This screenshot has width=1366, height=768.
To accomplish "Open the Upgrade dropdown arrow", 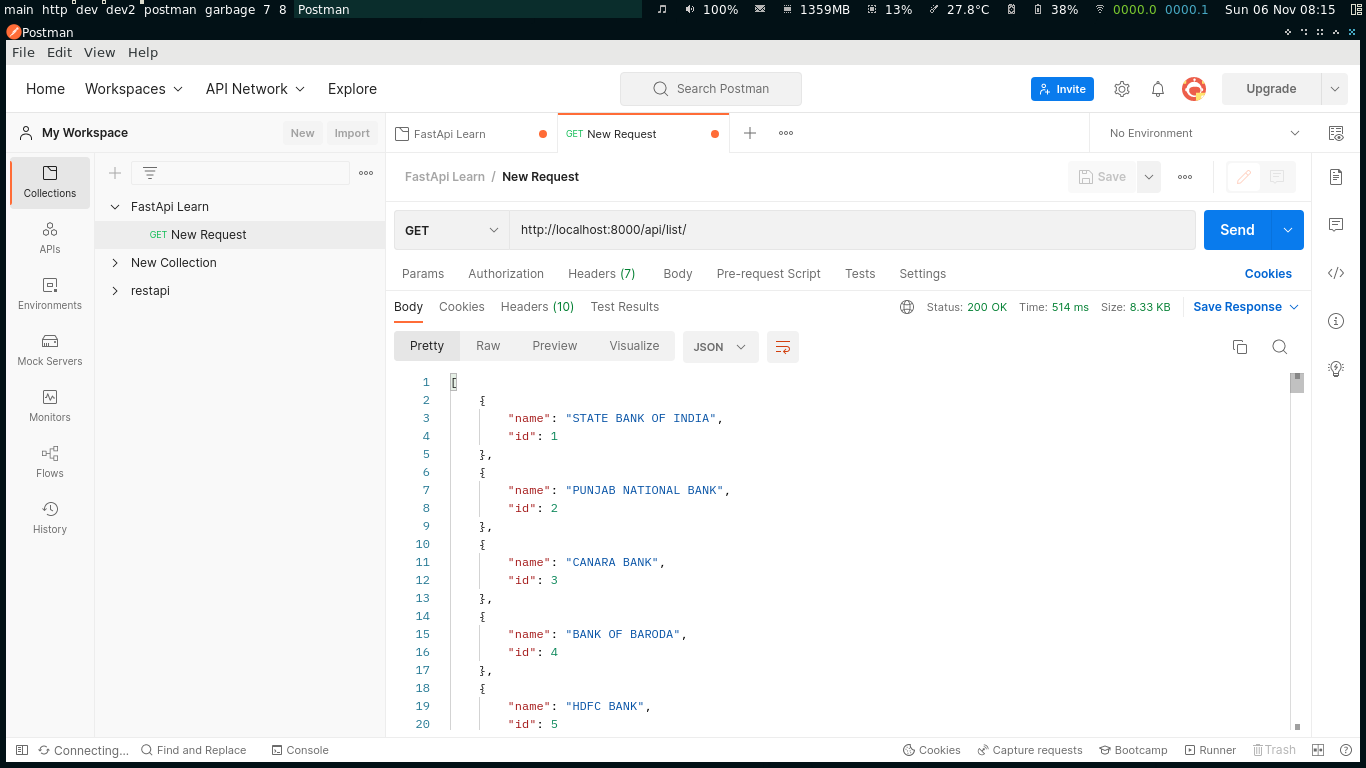I will coord(1335,89).
